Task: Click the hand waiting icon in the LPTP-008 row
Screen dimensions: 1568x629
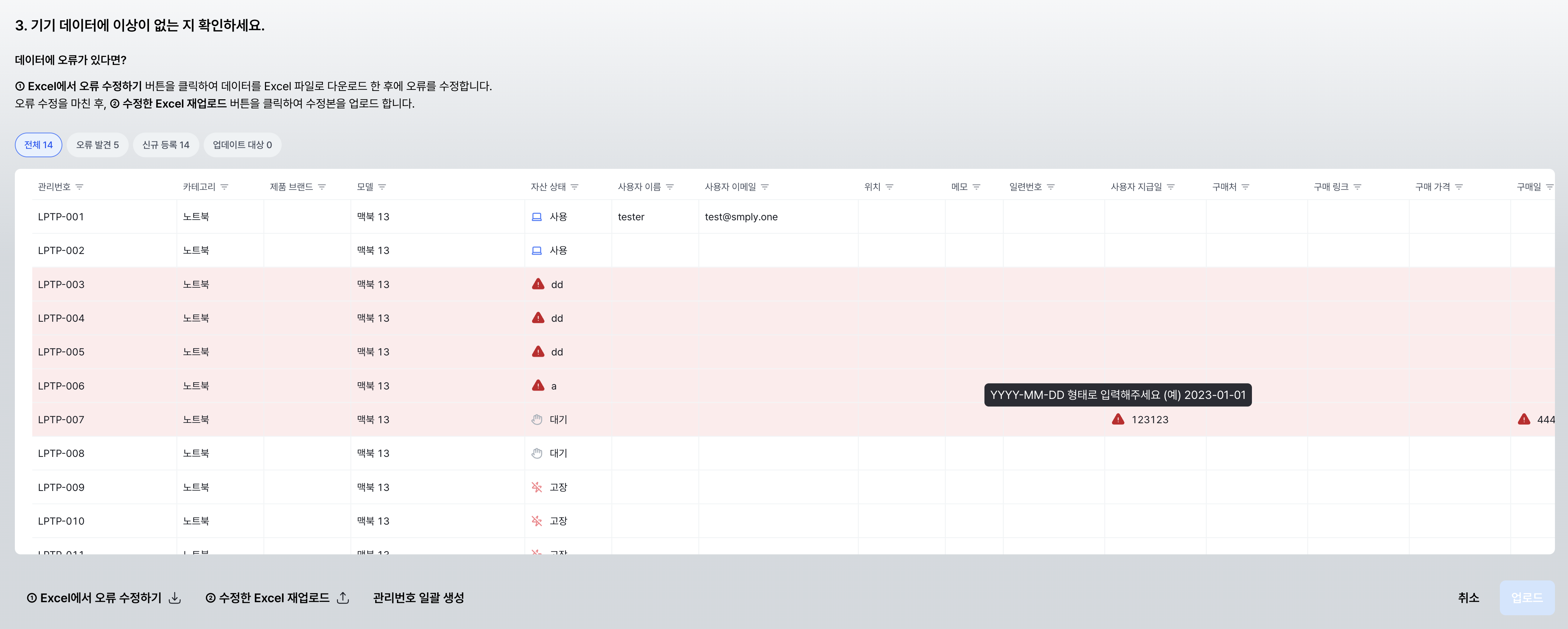Action: (536, 453)
